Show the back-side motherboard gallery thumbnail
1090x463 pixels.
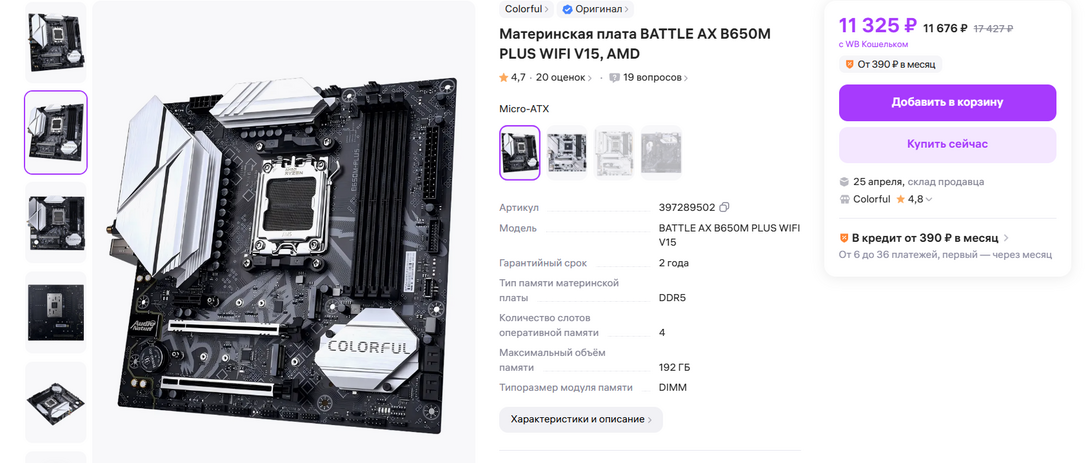coord(56,312)
